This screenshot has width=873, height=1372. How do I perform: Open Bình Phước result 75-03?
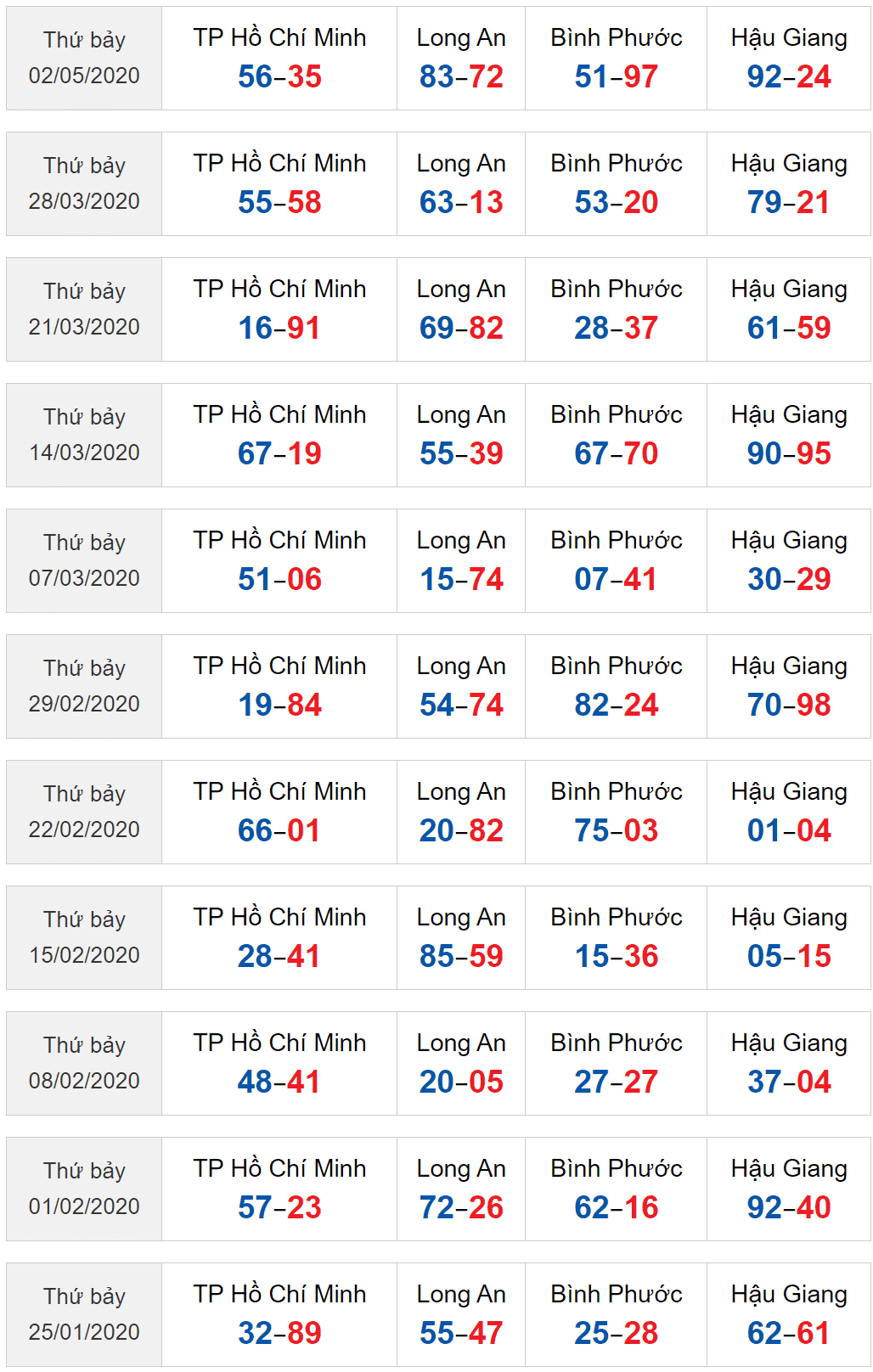tap(616, 831)
